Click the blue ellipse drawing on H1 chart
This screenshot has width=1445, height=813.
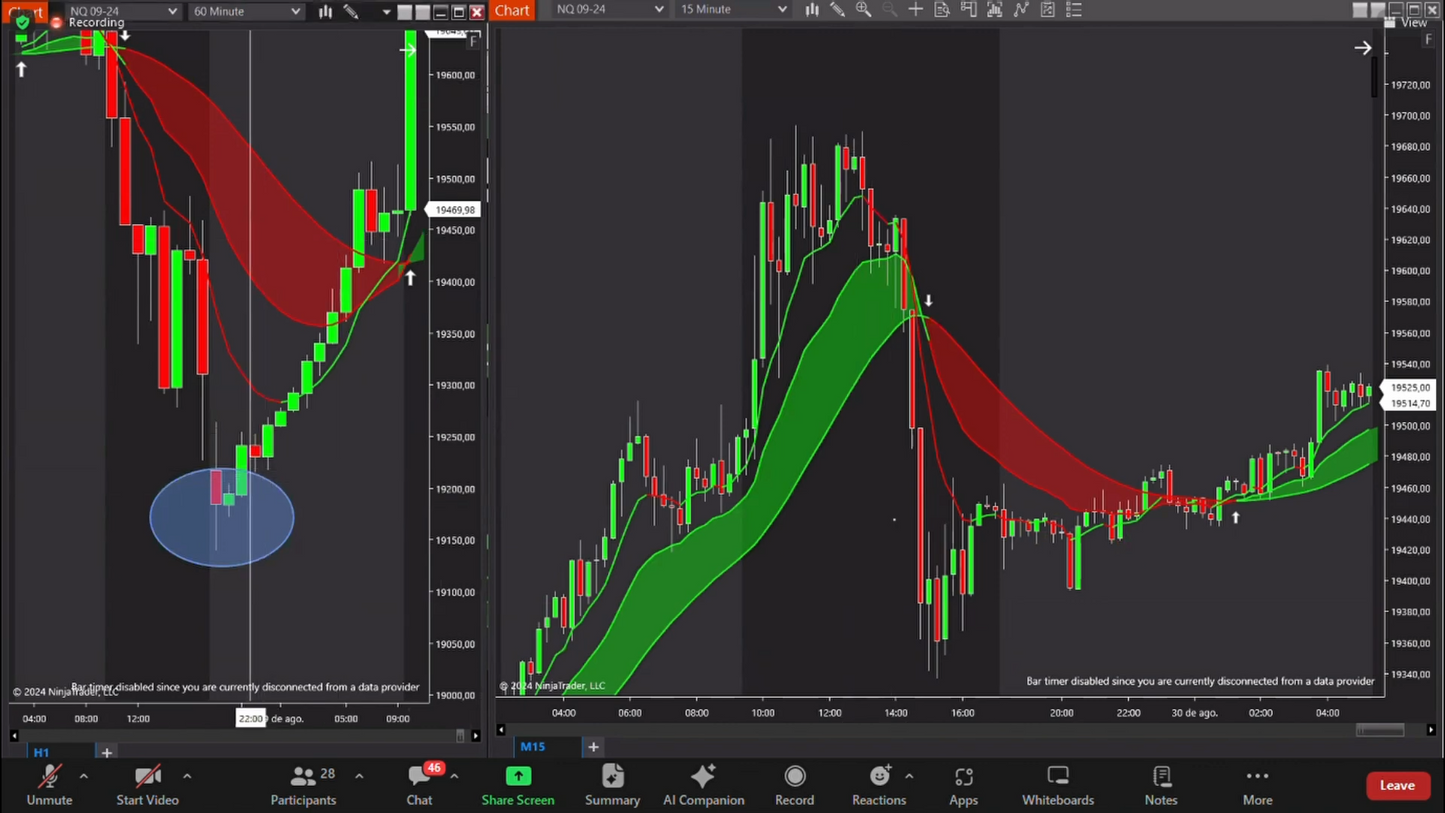tap(222, 517)
